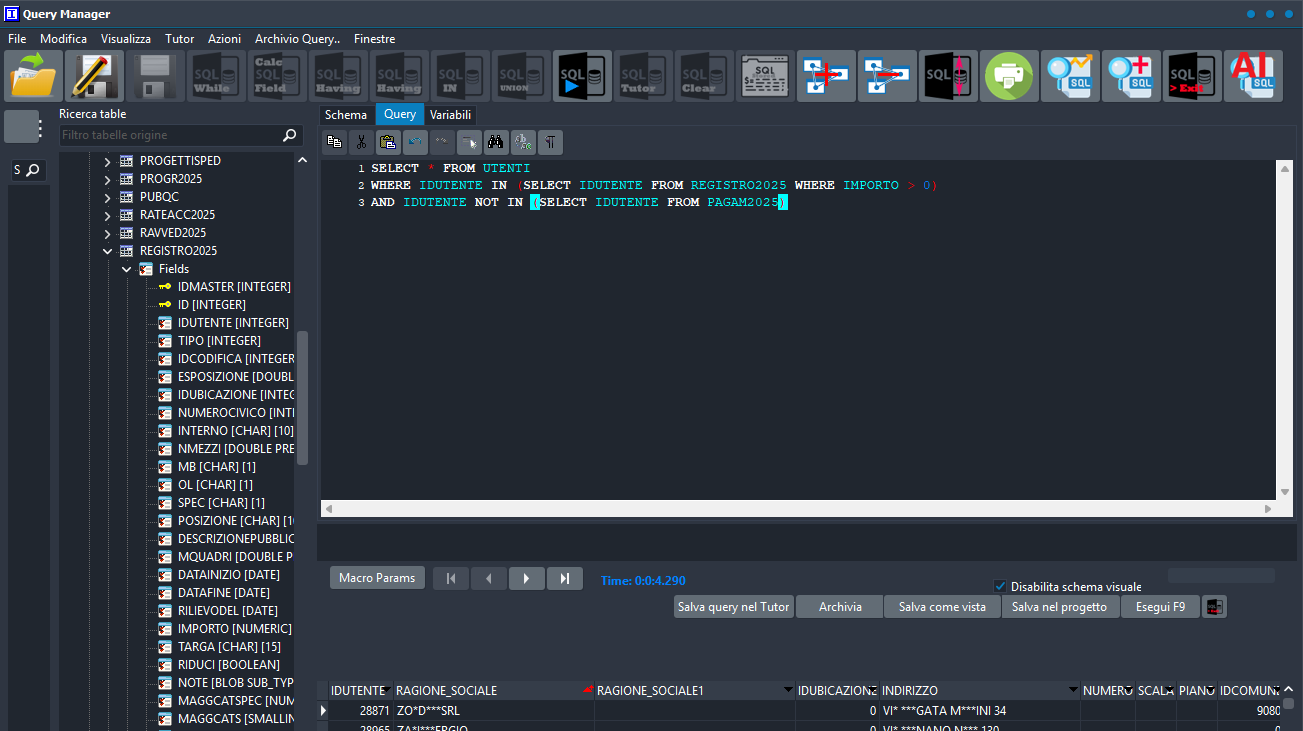Viewport: 1303px width, 731px height.
Task: Open the Archivio Query menu
Action: tap(298, 39)
